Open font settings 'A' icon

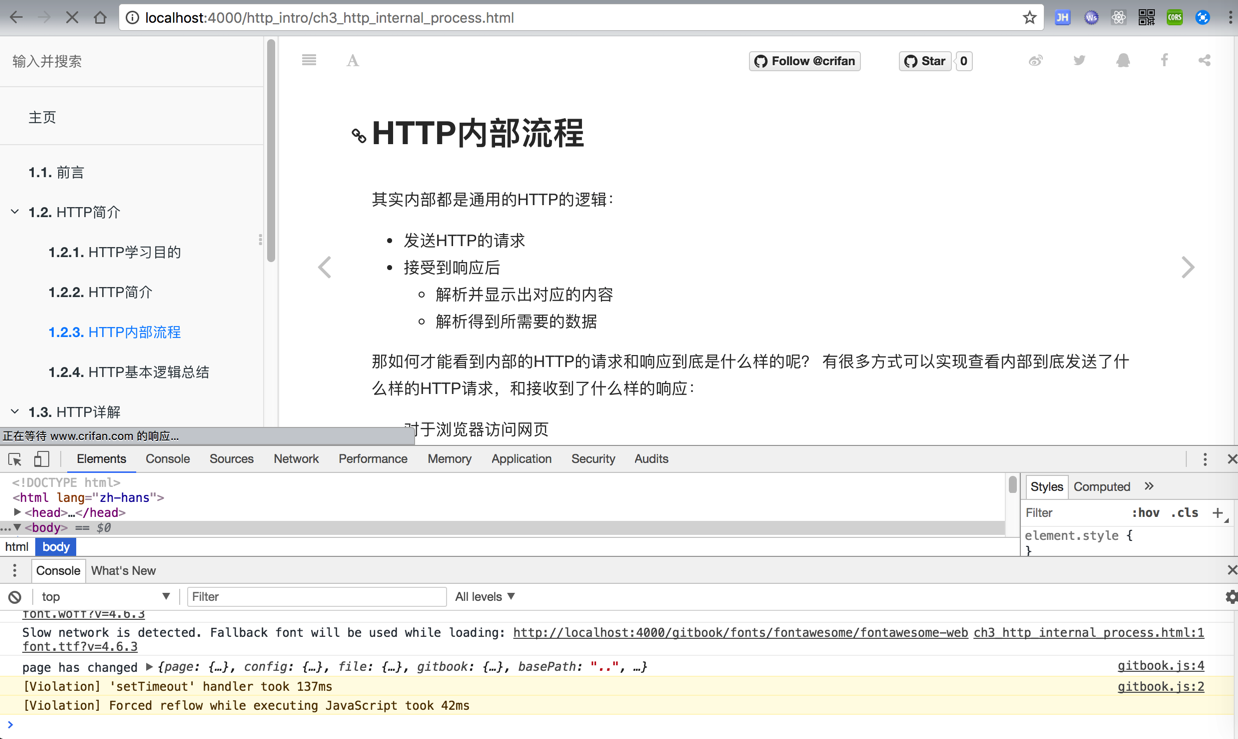[353, 61]
